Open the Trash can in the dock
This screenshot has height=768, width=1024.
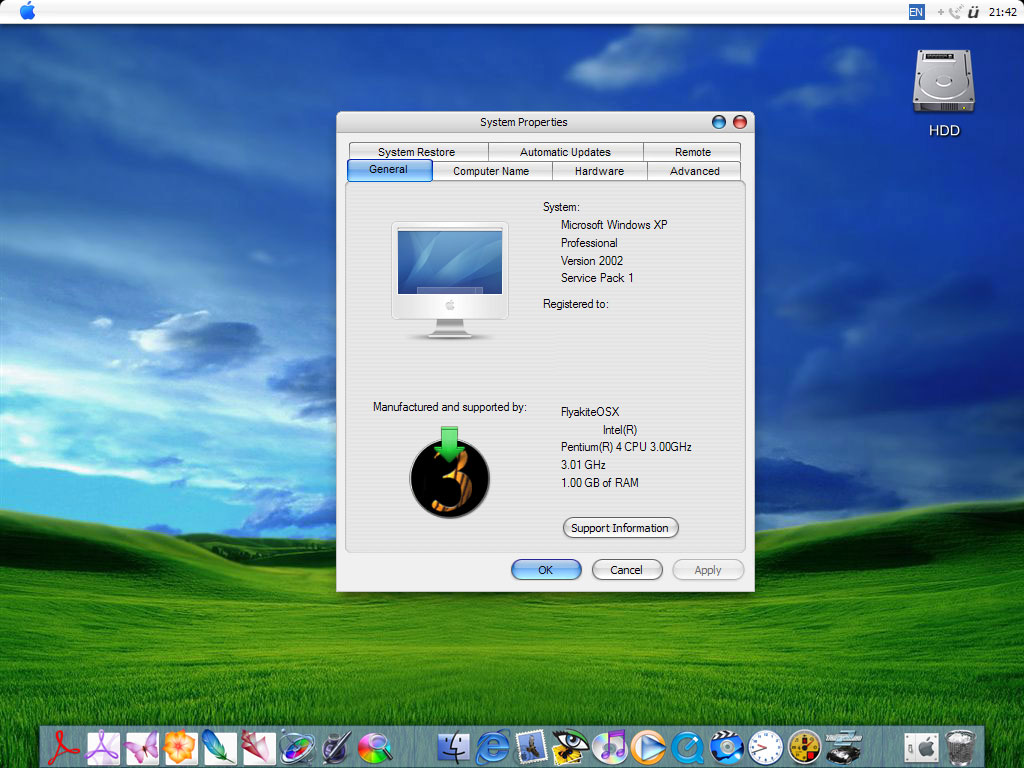(959, 747)
